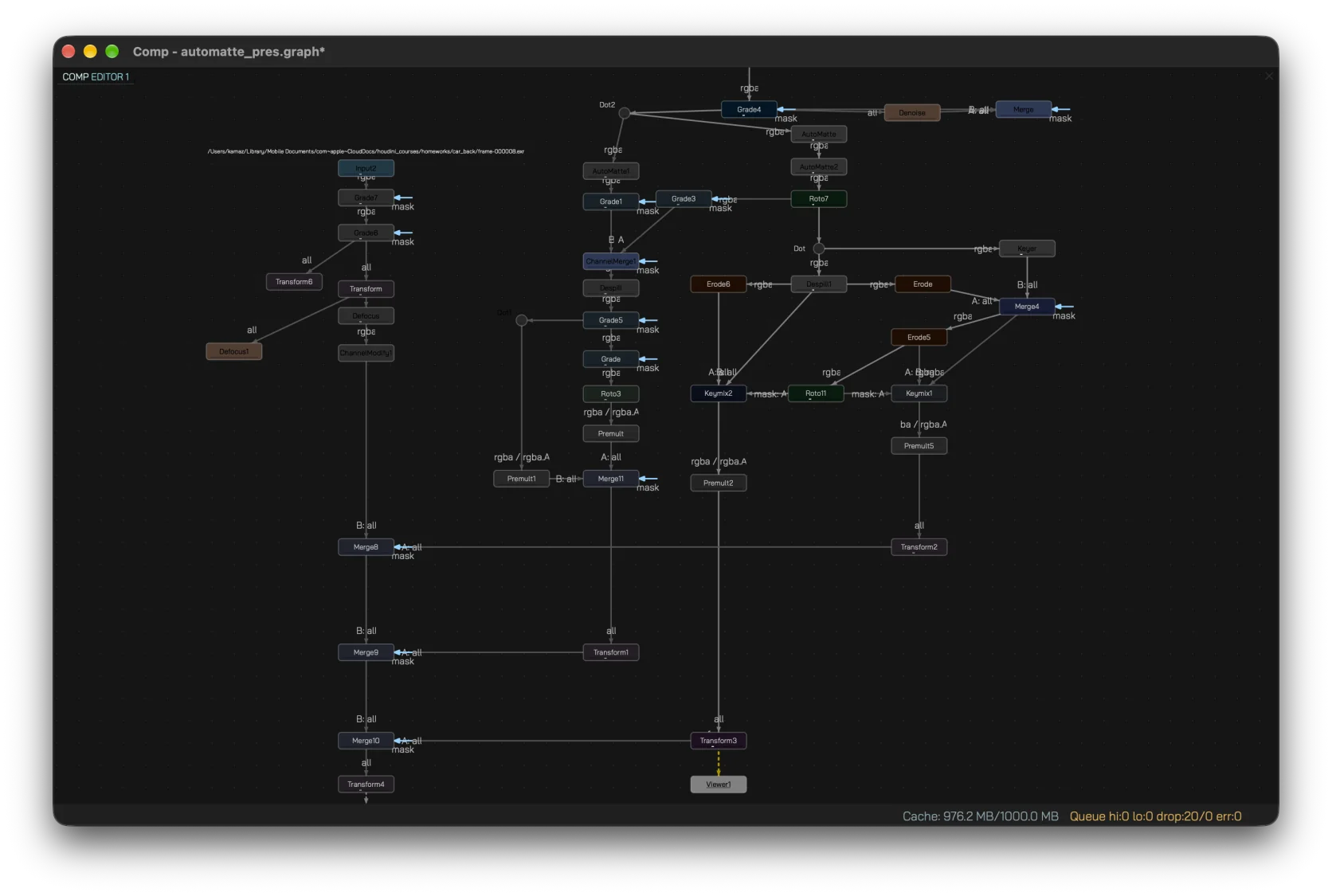Select the AutoMatte2 node
Image resolution: width=1332 pixels, height=896 pixels.
coord(819,167)
